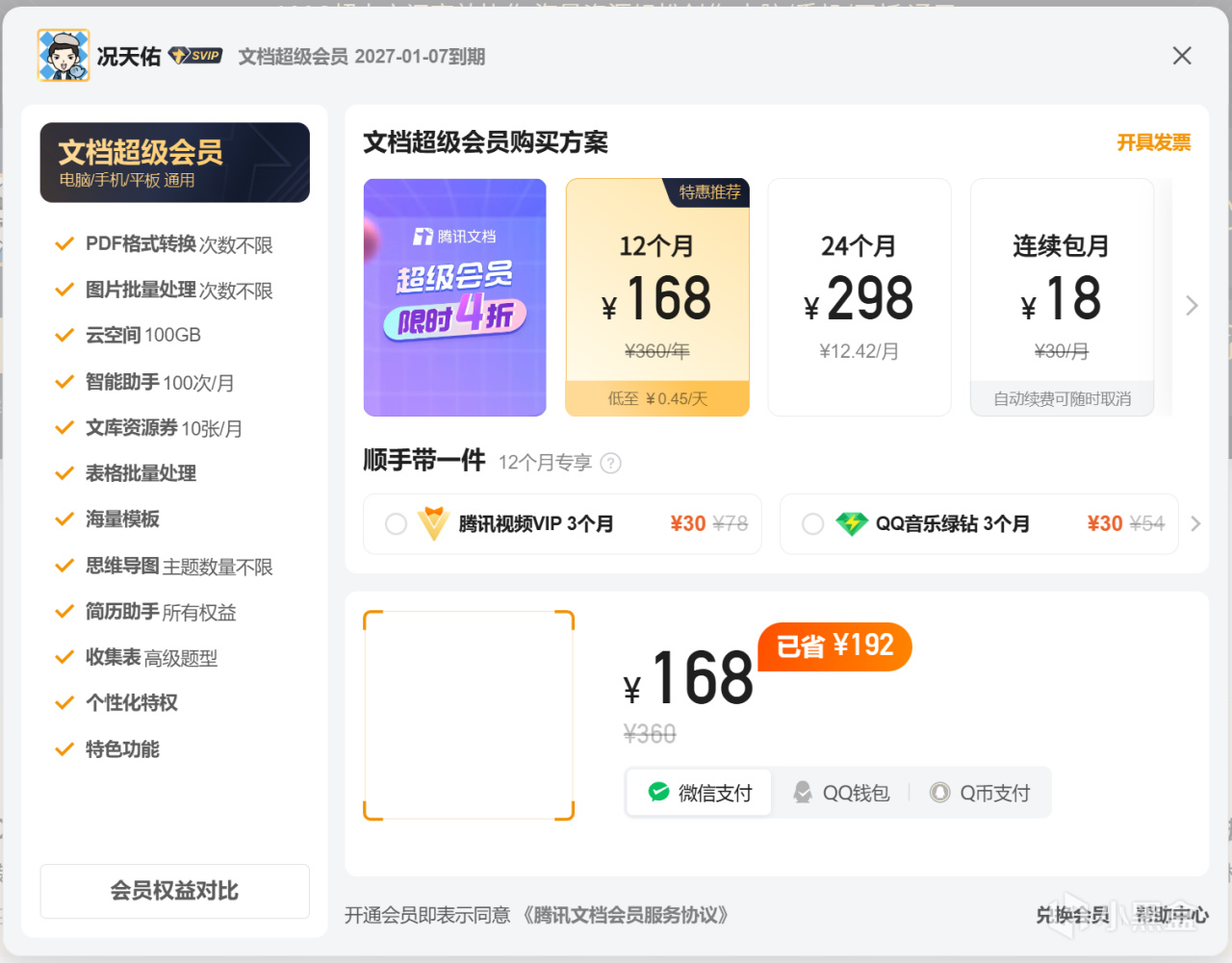Switch to 微信支付 payment tab
The width and height of the screenshot is (1232, 963).
coord(700,792)
